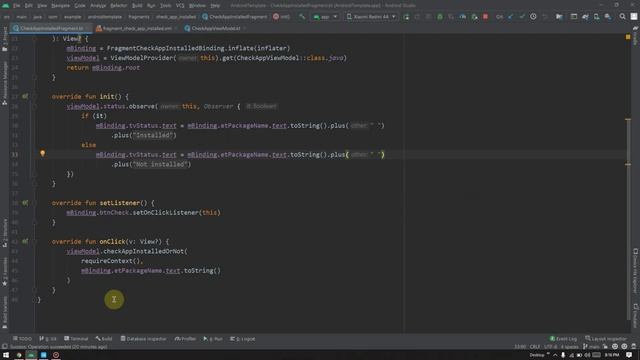Open the Tools menu
The height and width of the screenshot is (360, 640).
(x=166, y=6)
